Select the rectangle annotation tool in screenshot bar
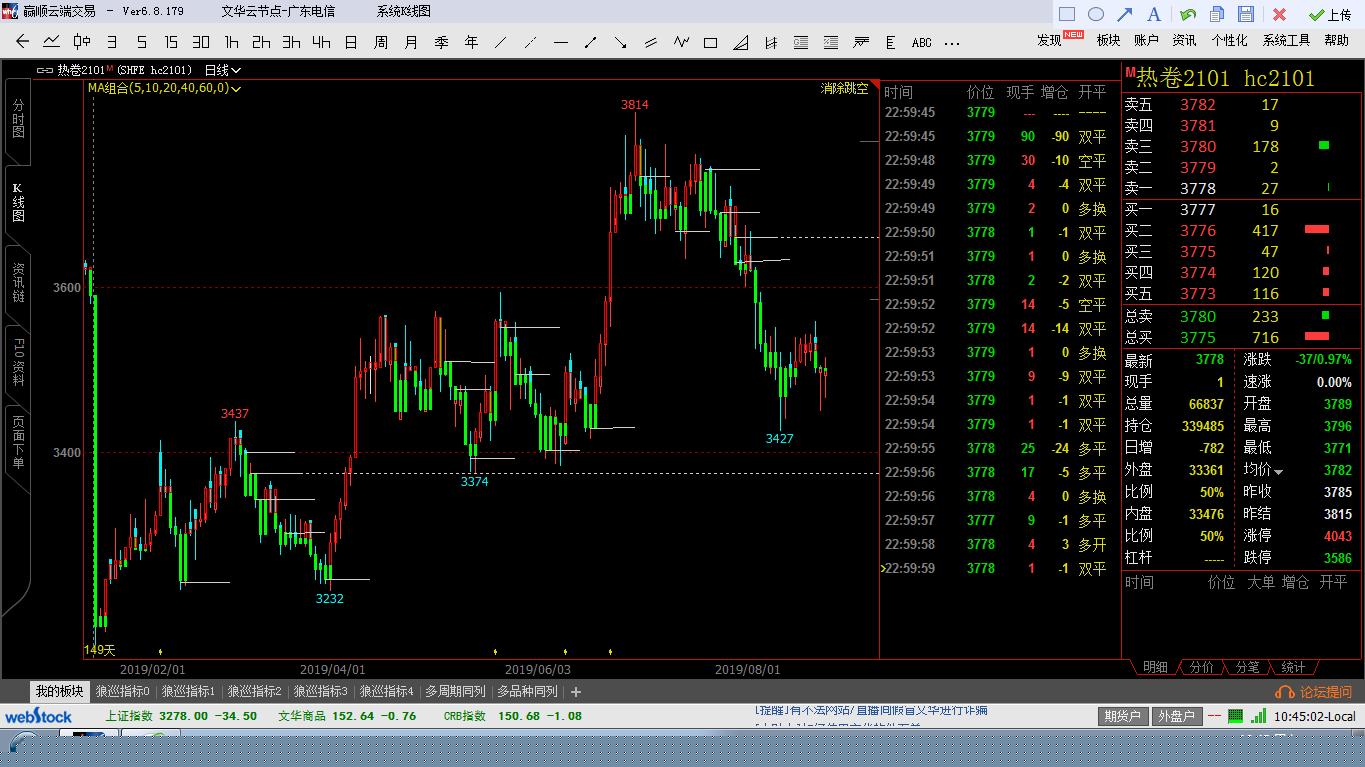1365x767 pixels. click(x=1067, y=14)
